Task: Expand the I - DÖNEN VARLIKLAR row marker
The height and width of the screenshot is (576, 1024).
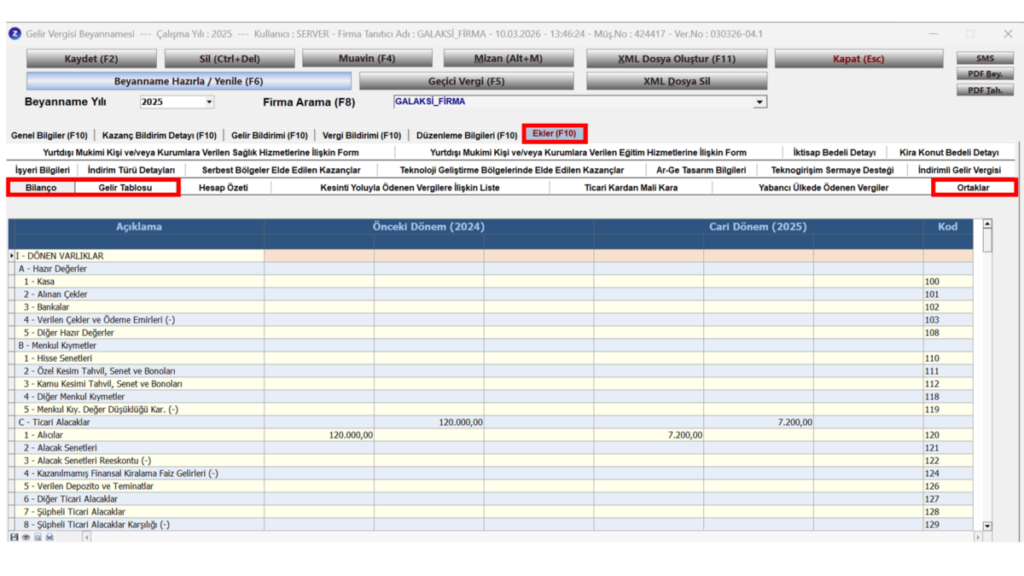Action: coord(12,256)
